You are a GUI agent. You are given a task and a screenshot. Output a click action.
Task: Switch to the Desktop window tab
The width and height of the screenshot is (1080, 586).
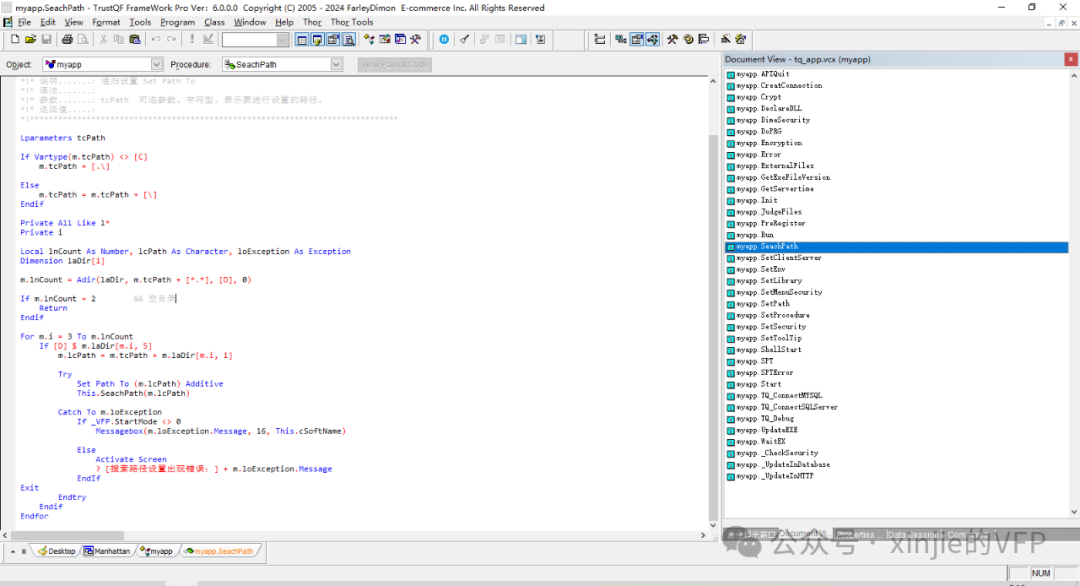tap(57, 551)
